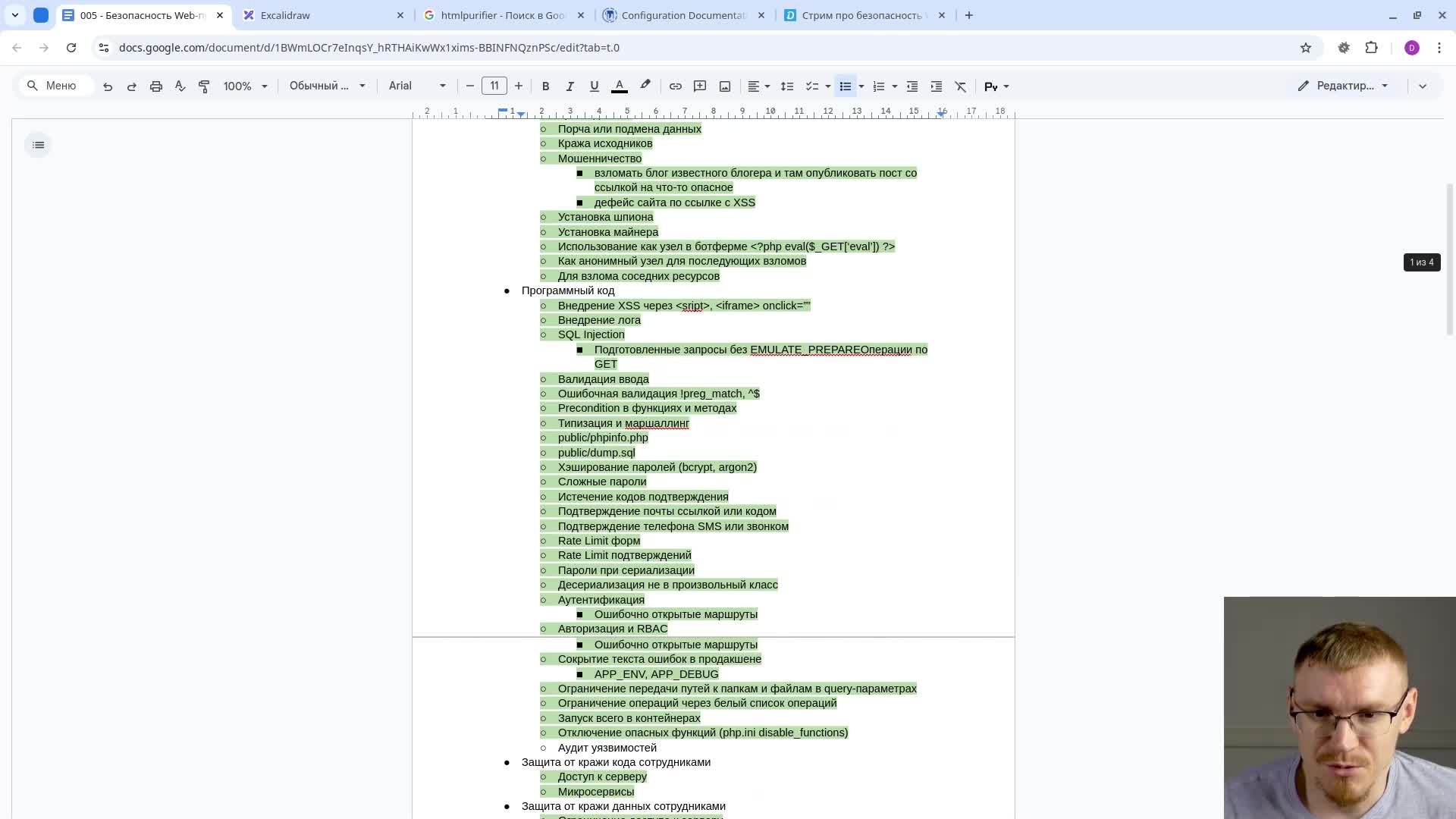Activate the paint format tool

coord(204,86)
